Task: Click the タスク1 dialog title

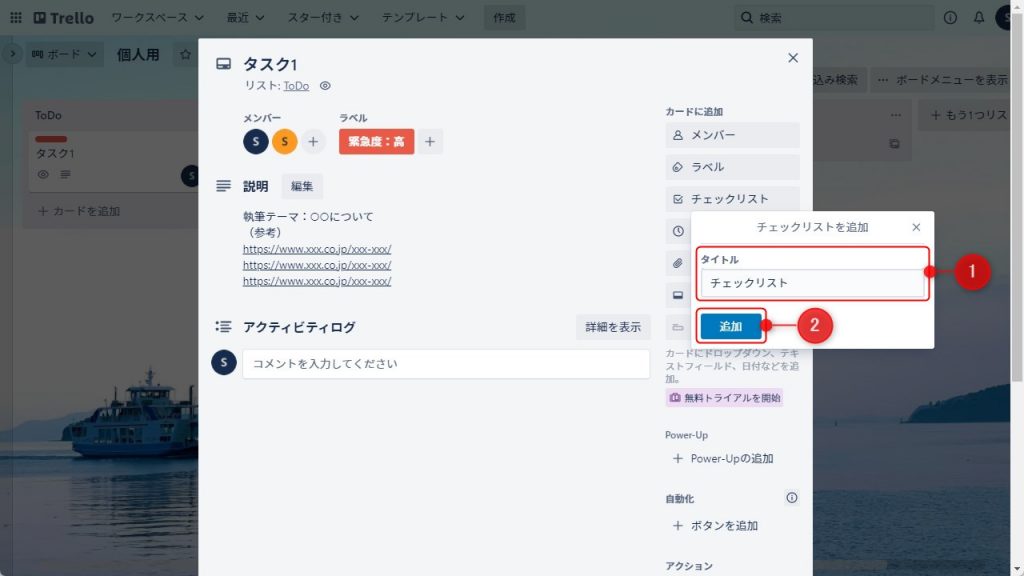Action: click(270, 64)
